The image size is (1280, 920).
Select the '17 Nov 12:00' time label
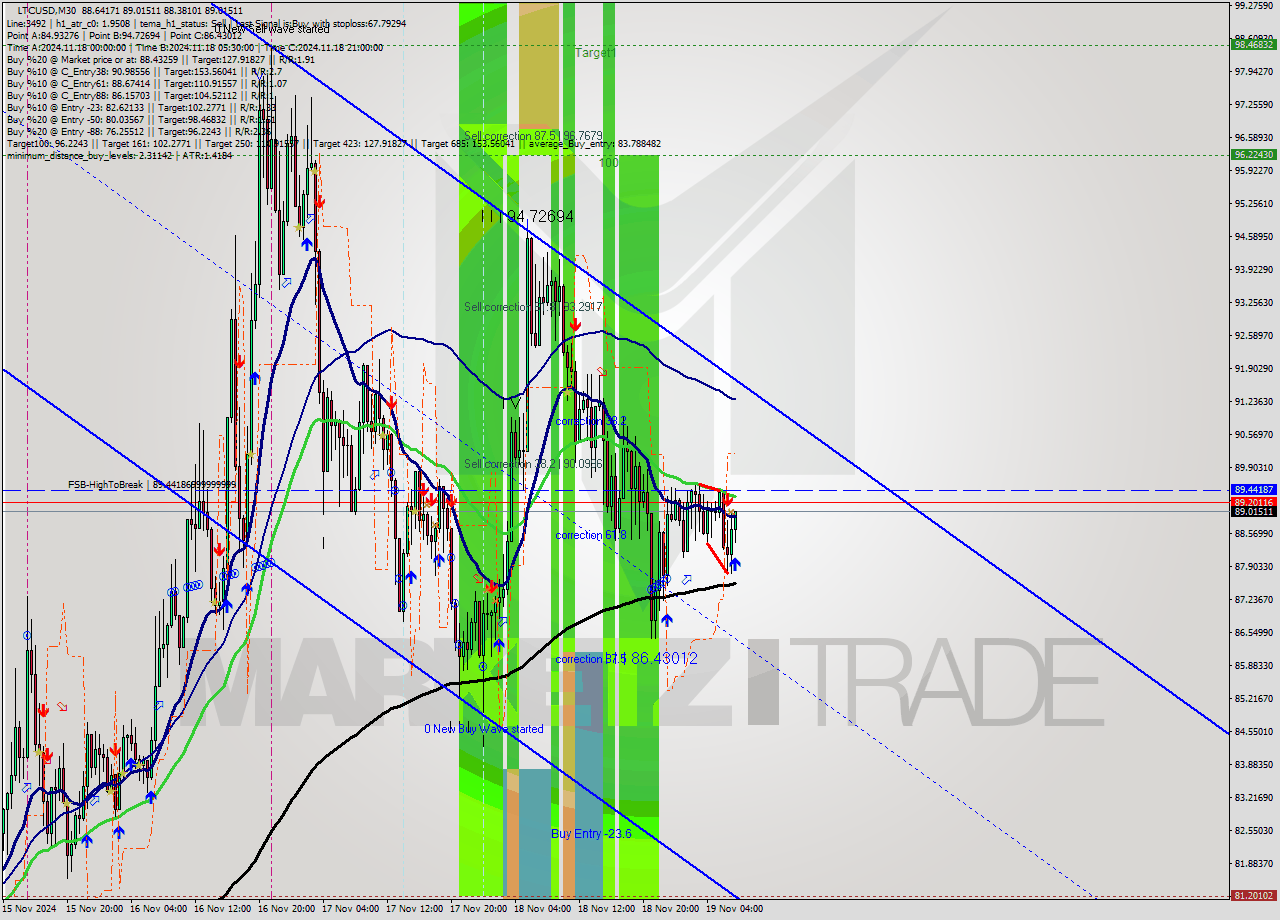[x=415, y=909]
